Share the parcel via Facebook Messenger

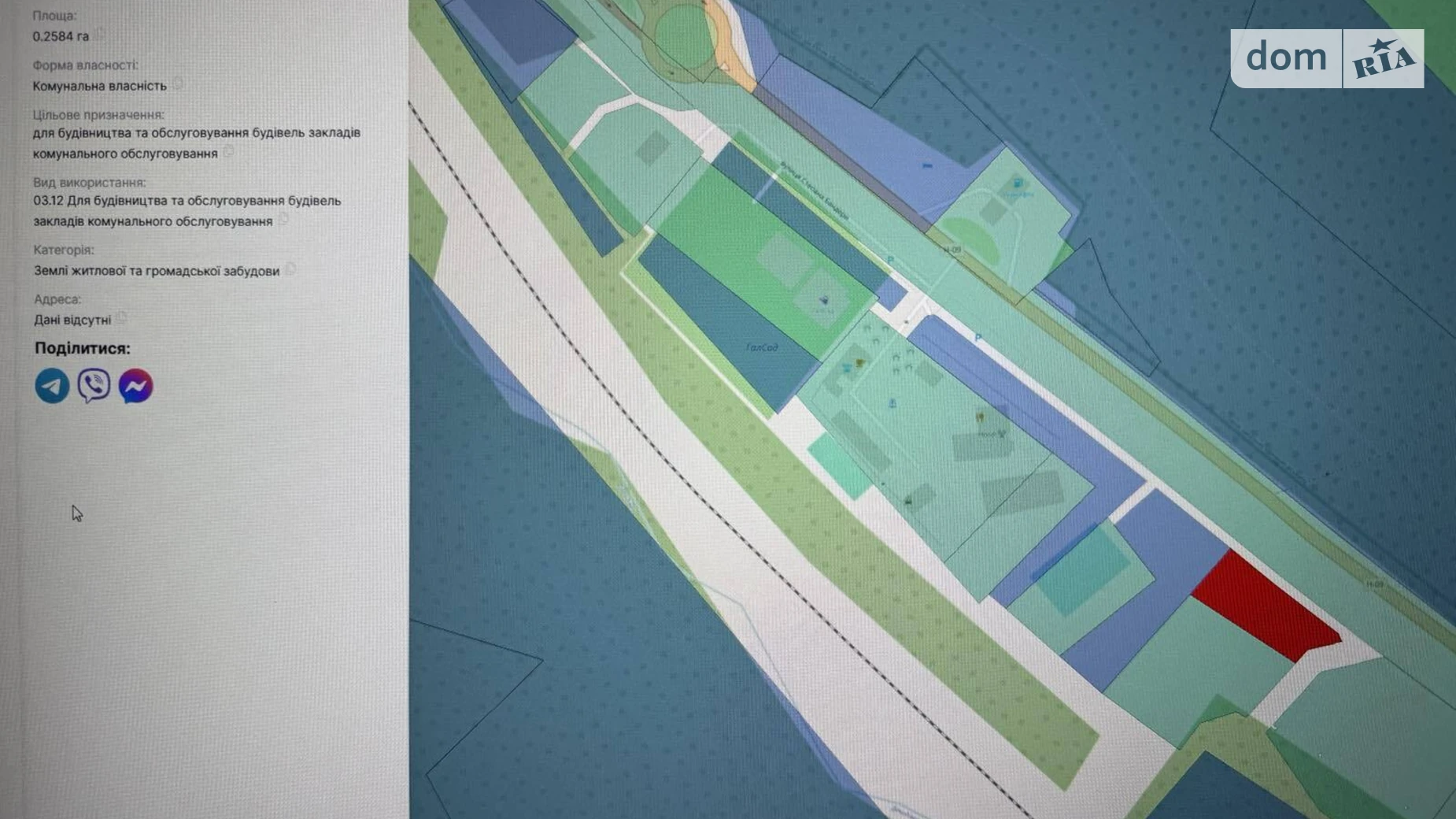(x=135, y=386)
